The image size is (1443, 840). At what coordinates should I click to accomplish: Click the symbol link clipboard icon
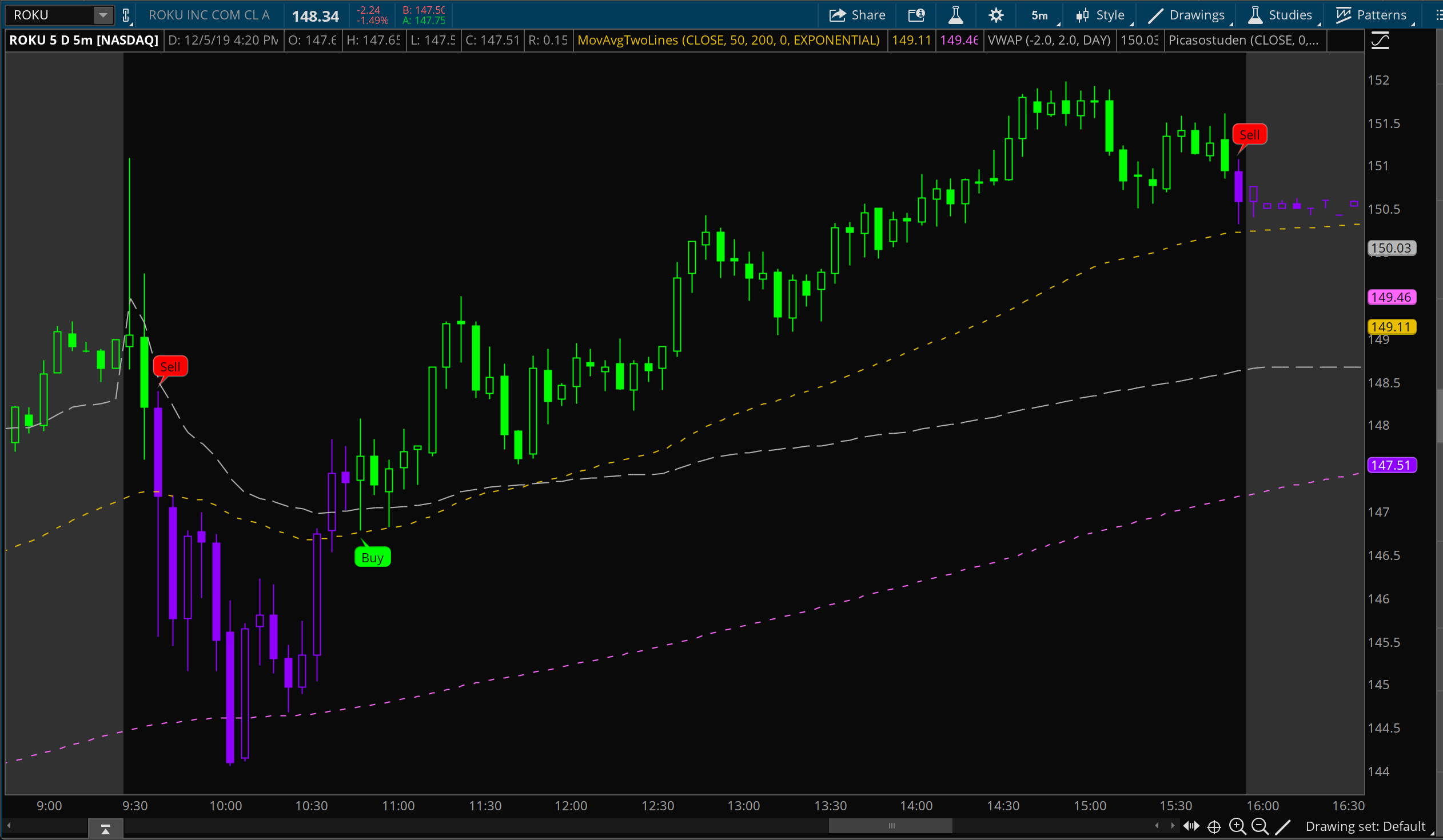coord(126,15)
